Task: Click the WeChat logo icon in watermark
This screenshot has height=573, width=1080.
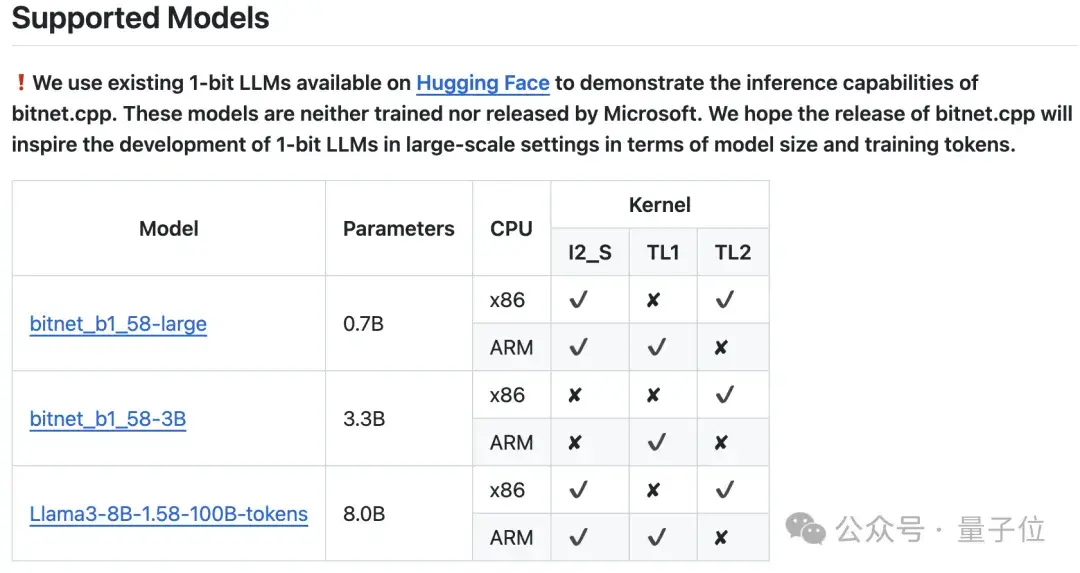Action: click(x=805, y=529)
